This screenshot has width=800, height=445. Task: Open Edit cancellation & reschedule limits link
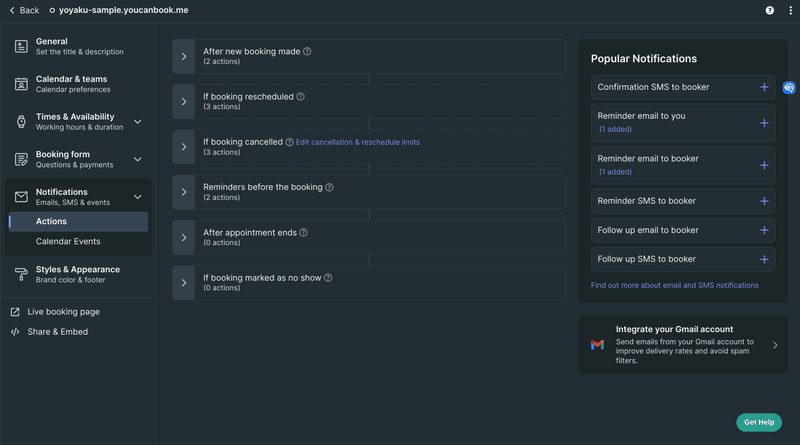point(358,142)
